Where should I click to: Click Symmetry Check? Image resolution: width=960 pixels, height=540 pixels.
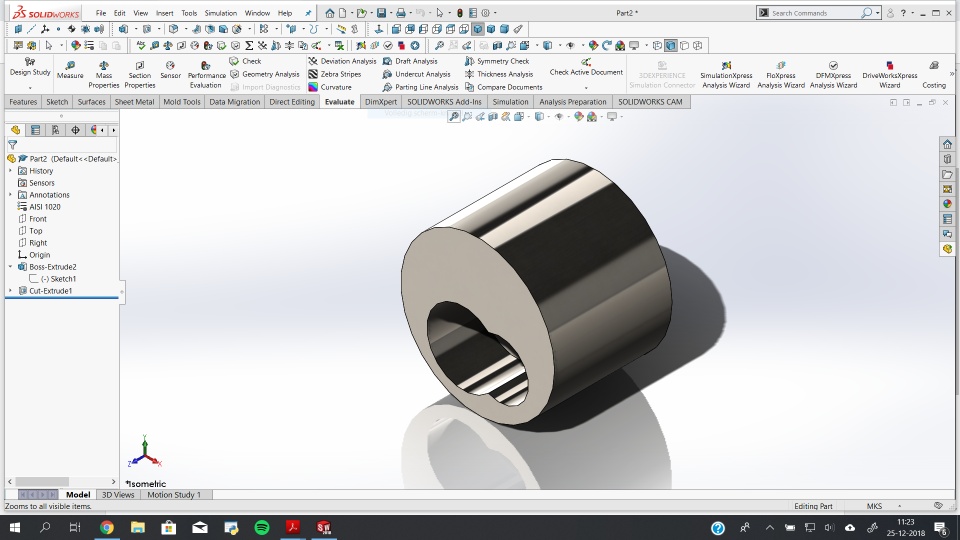pos(497,61)
